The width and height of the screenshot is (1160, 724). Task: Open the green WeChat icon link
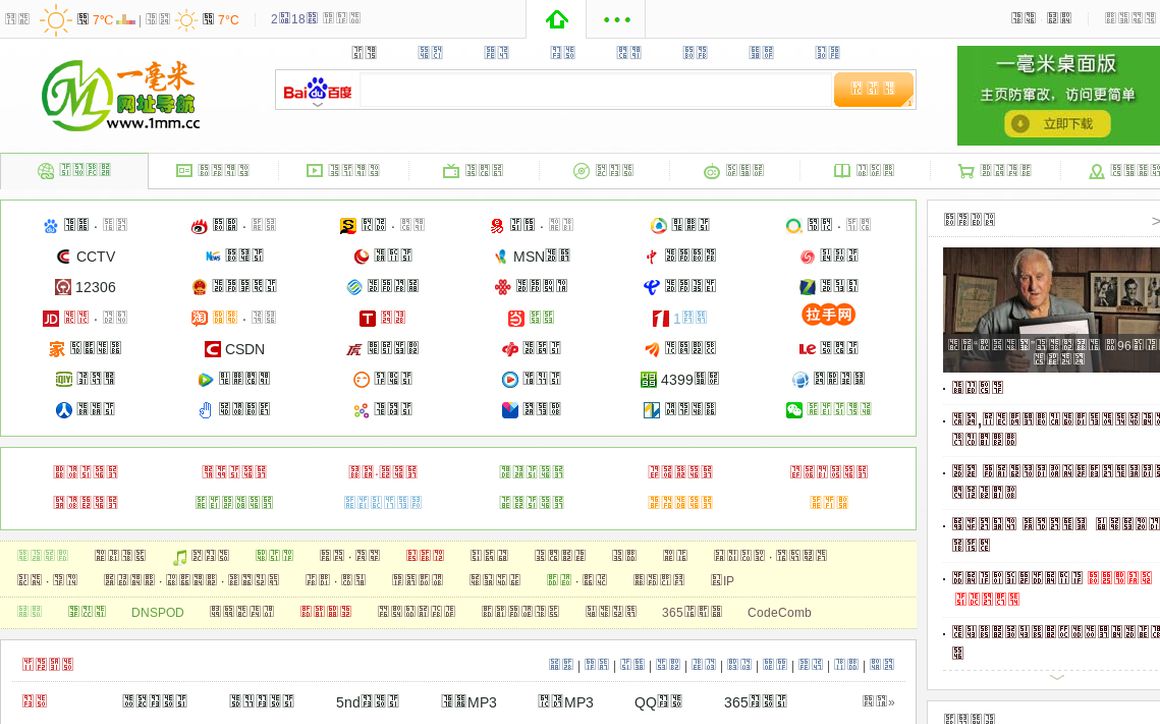point(794,410)
